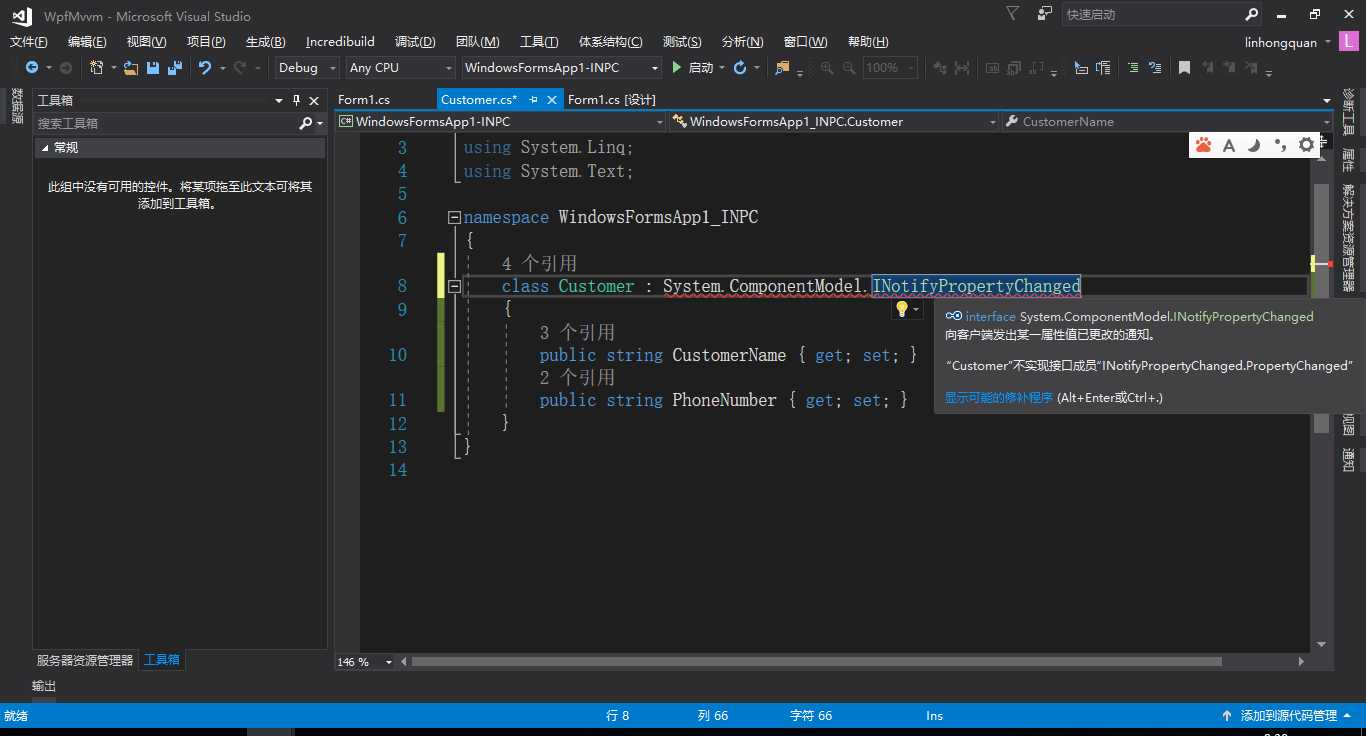
Task: Click 显示可能的修补程序 link
Action: pyautogui.click(x=999, y=397)
